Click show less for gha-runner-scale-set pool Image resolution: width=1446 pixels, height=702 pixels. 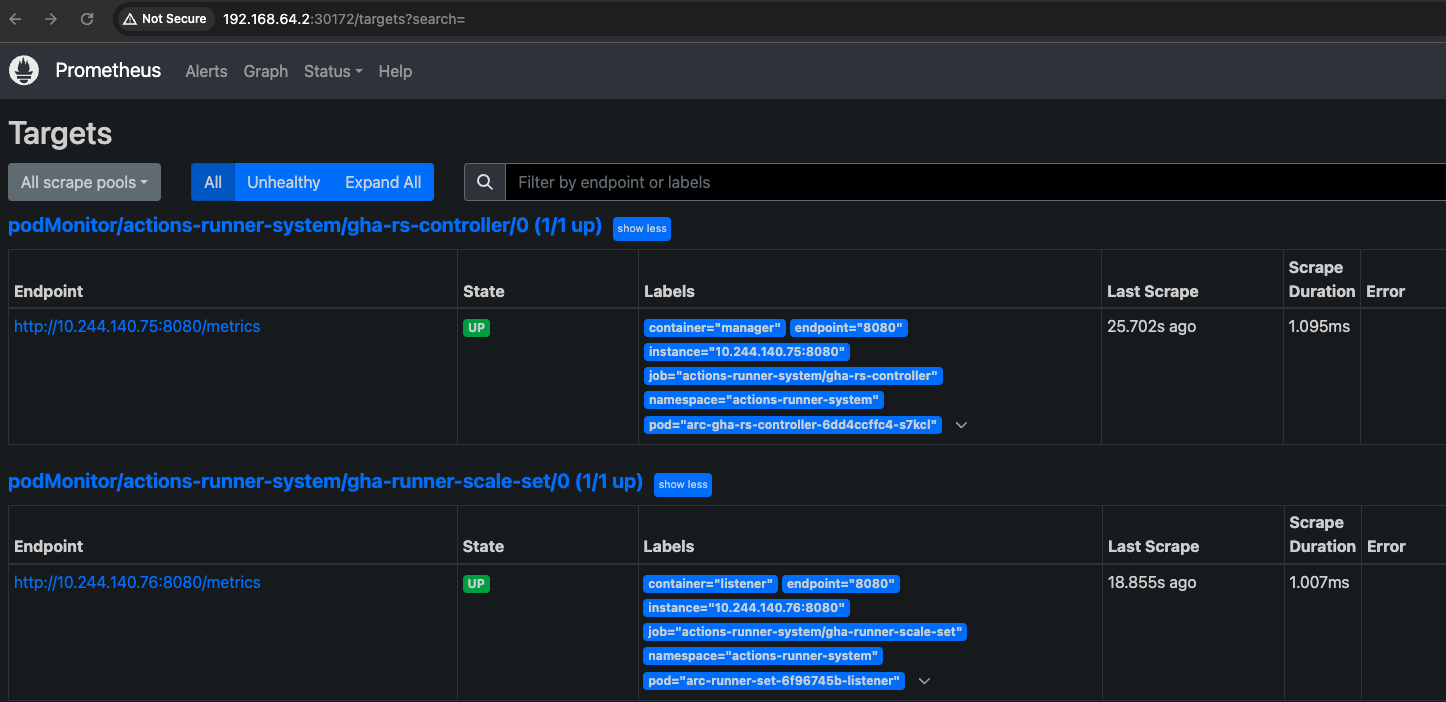point(683,485)
